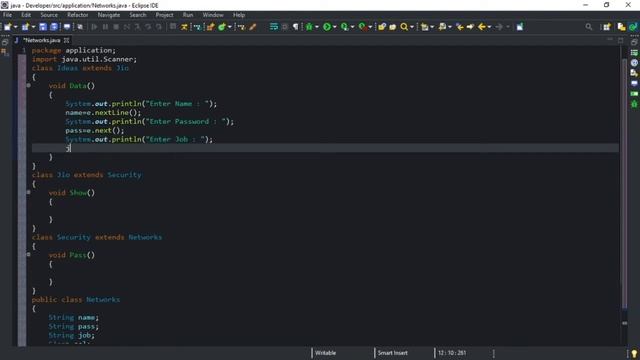Open the Source menu

click(x=49, y=15)
